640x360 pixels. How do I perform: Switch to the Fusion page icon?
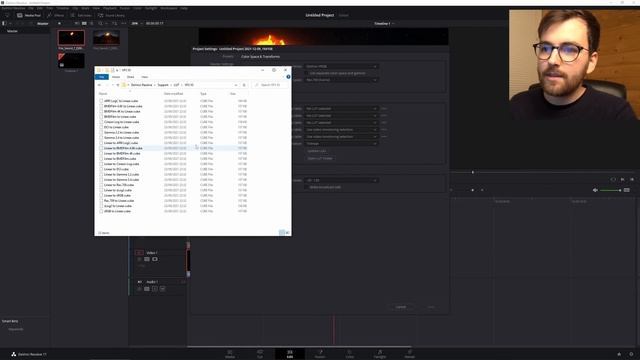(x=320, y=354)
